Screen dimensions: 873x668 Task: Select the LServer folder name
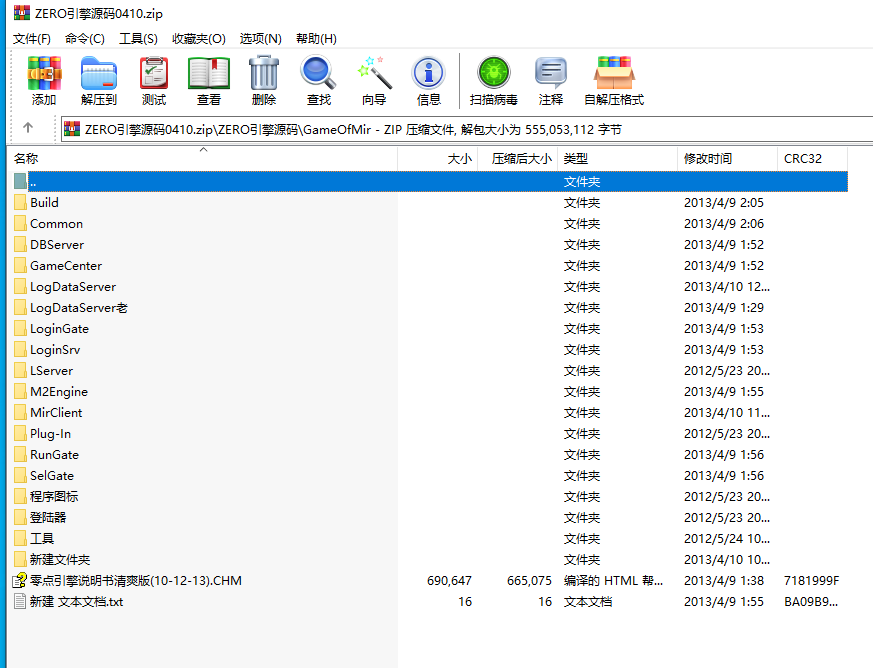[51, 371]
